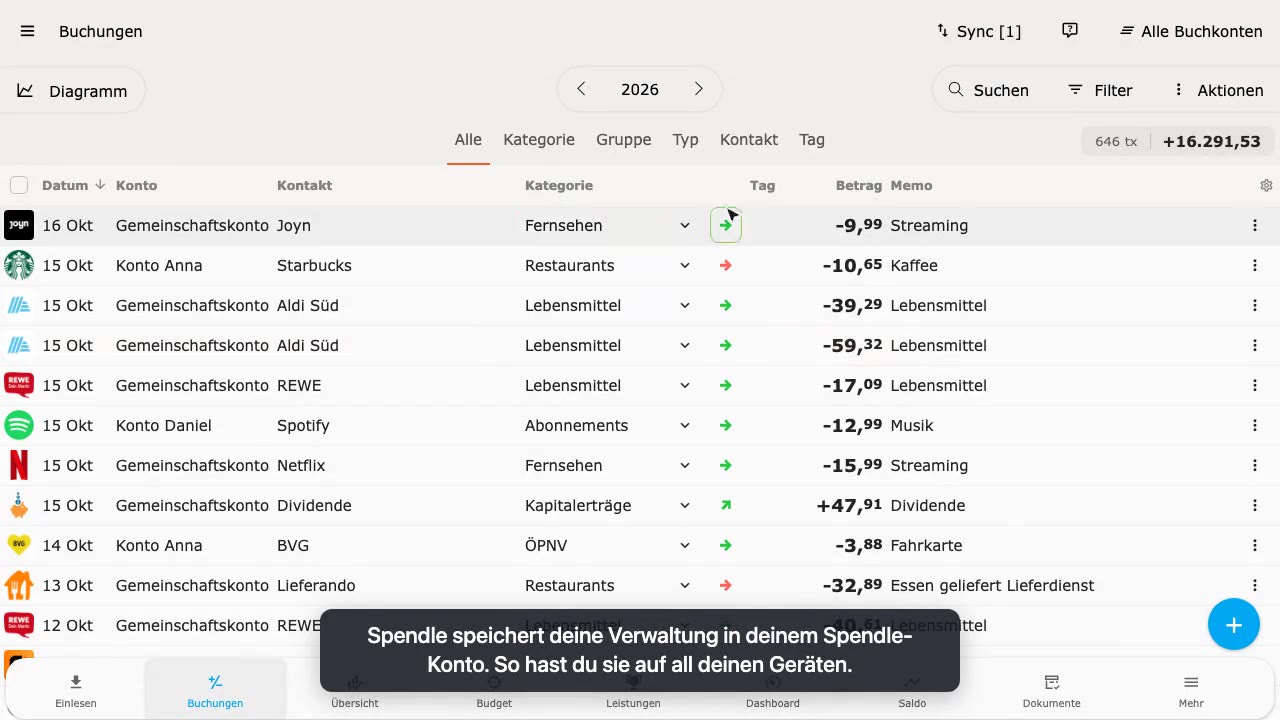Click the Spotify logo icon
This screenshot has width=1280, height=720.
click(x=19, y=425)
